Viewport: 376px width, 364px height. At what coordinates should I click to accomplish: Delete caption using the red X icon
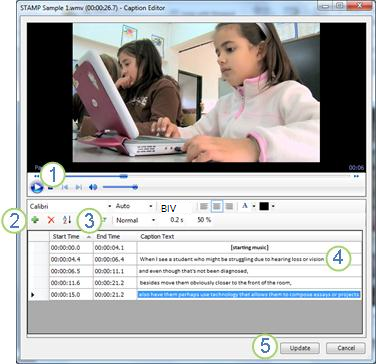coord(51,220)
